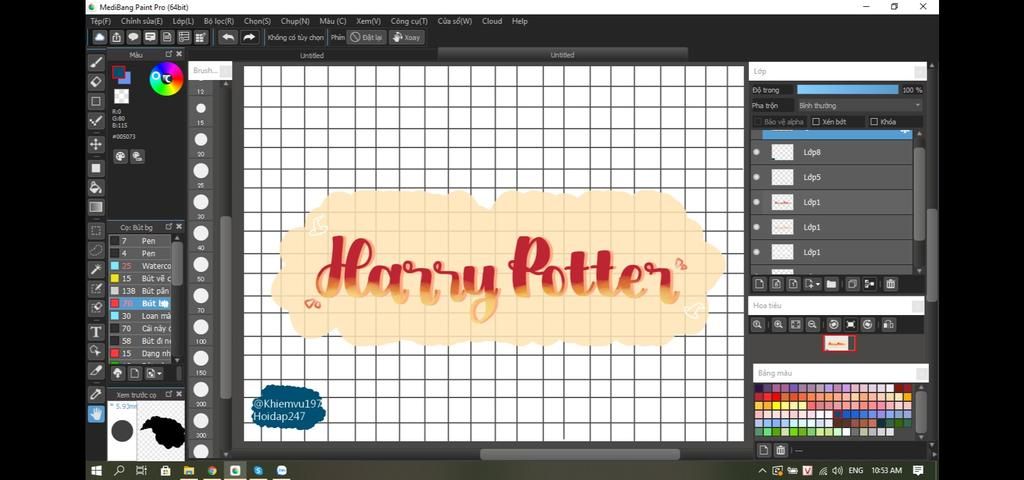Switch to the second Untitled tab
This screenshot has width=1024, height=480.
[562, 55]
